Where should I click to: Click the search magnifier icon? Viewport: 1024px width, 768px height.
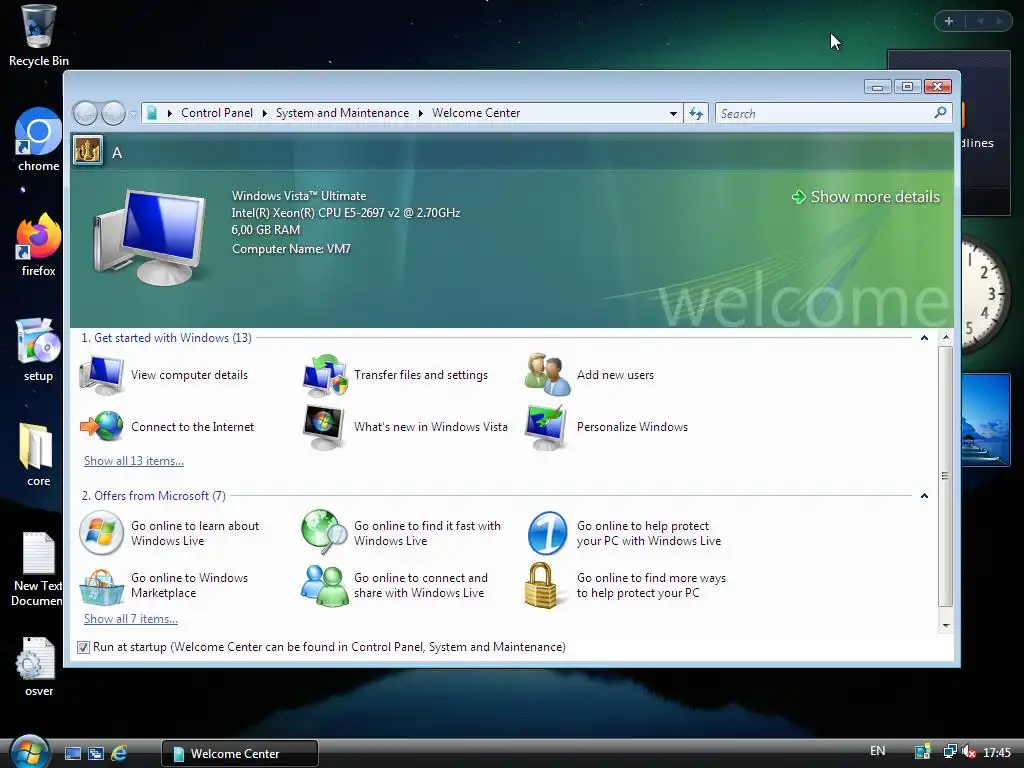(x=940, y=113)
